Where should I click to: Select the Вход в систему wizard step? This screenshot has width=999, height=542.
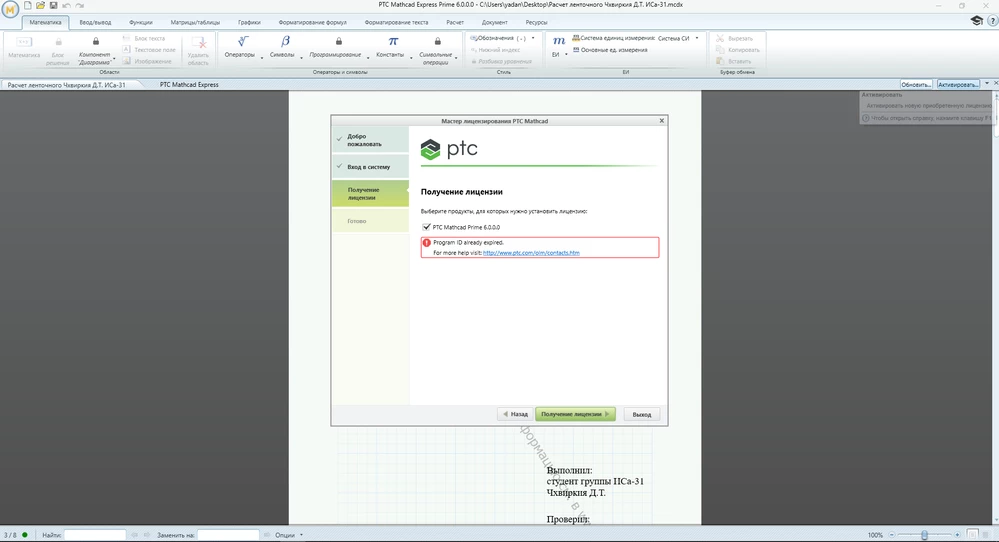point(370,167)
